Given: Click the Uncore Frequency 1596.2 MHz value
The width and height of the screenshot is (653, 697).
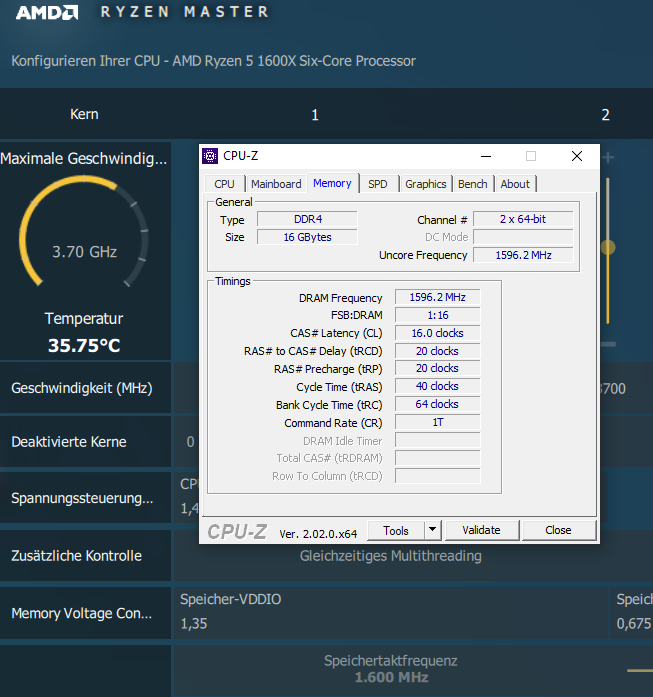Looking at the screenshot, I should pyautogui.click(x=523, y=255).
